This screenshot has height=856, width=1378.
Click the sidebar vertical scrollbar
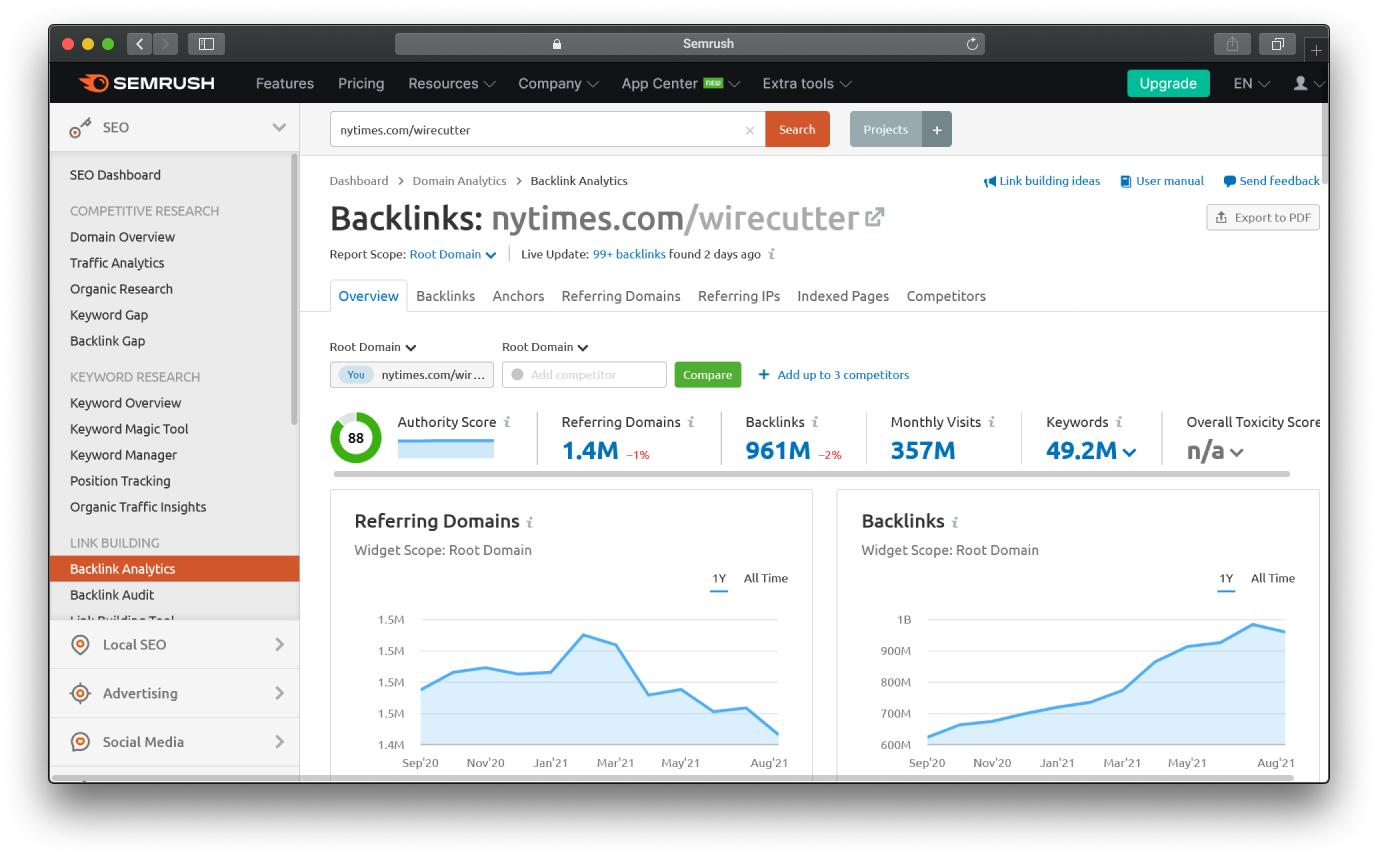point(294,290)
